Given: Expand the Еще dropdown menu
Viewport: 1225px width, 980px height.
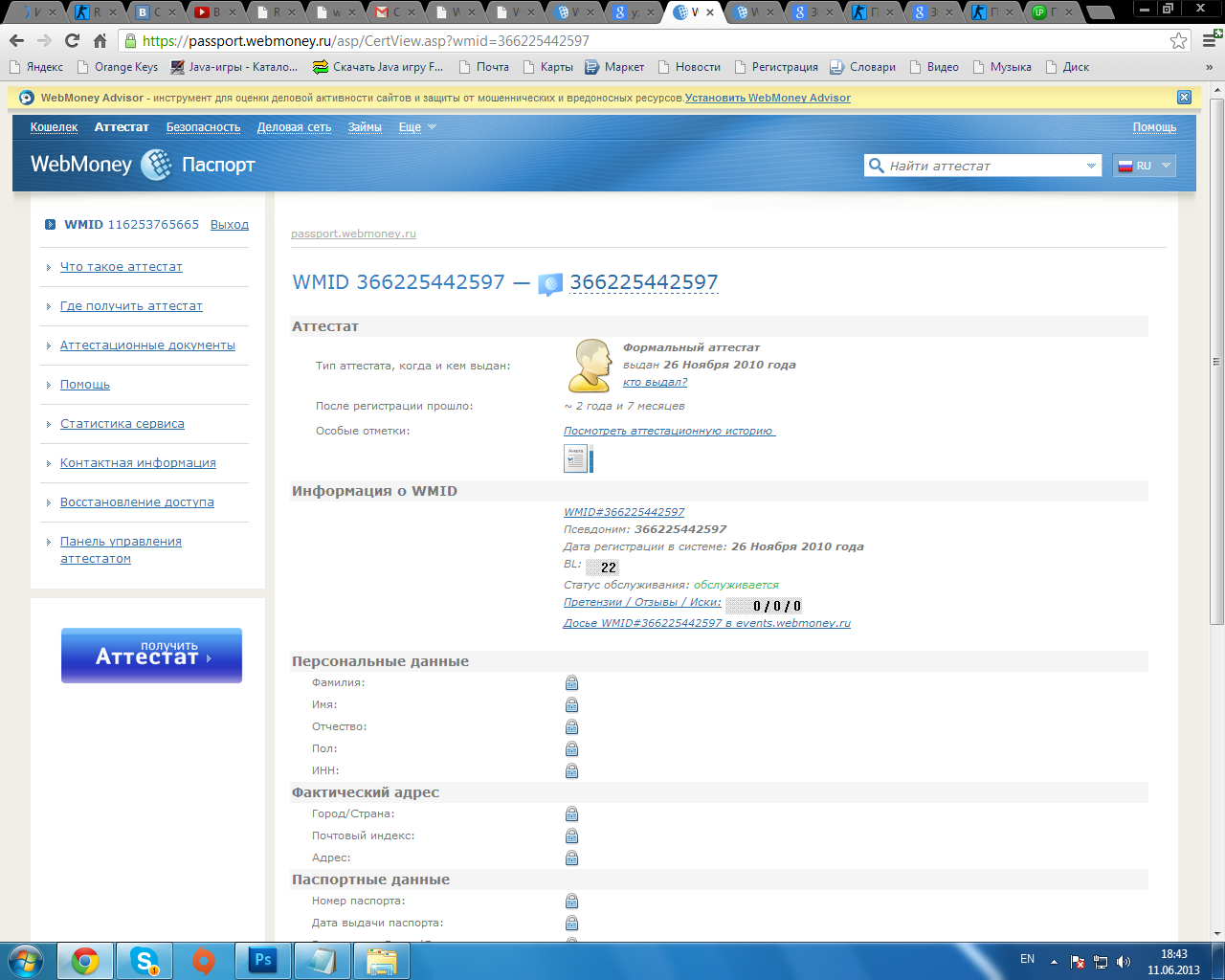Looking at the screenshot, I should click(417, 127).
